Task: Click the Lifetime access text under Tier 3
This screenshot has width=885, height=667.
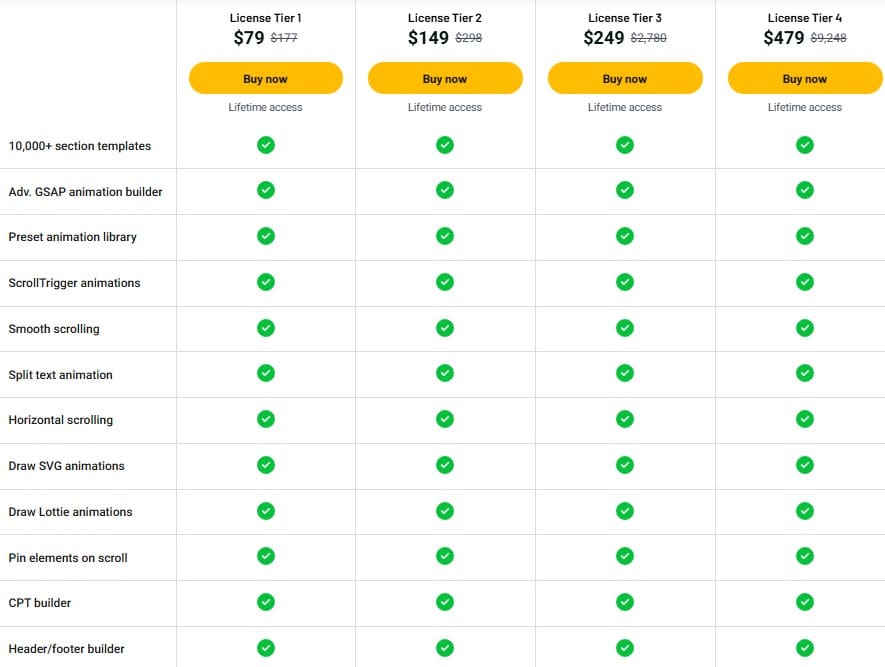Action: click(x=625, y=106)
